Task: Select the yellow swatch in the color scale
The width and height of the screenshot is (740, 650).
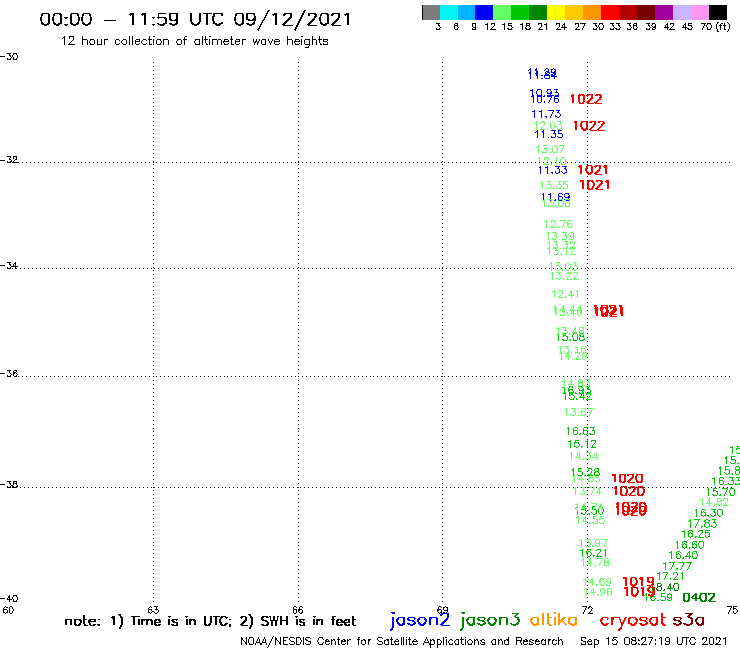Action: pyautogui.click(x=556, y=12)
